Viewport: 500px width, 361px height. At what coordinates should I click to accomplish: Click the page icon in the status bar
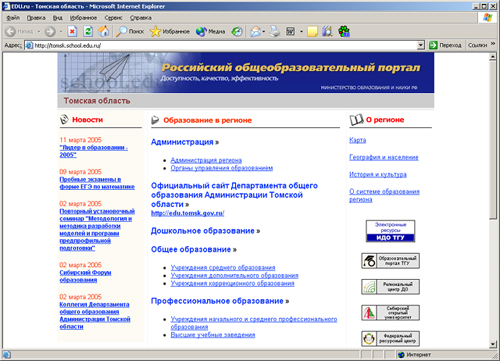pos(6,355)
